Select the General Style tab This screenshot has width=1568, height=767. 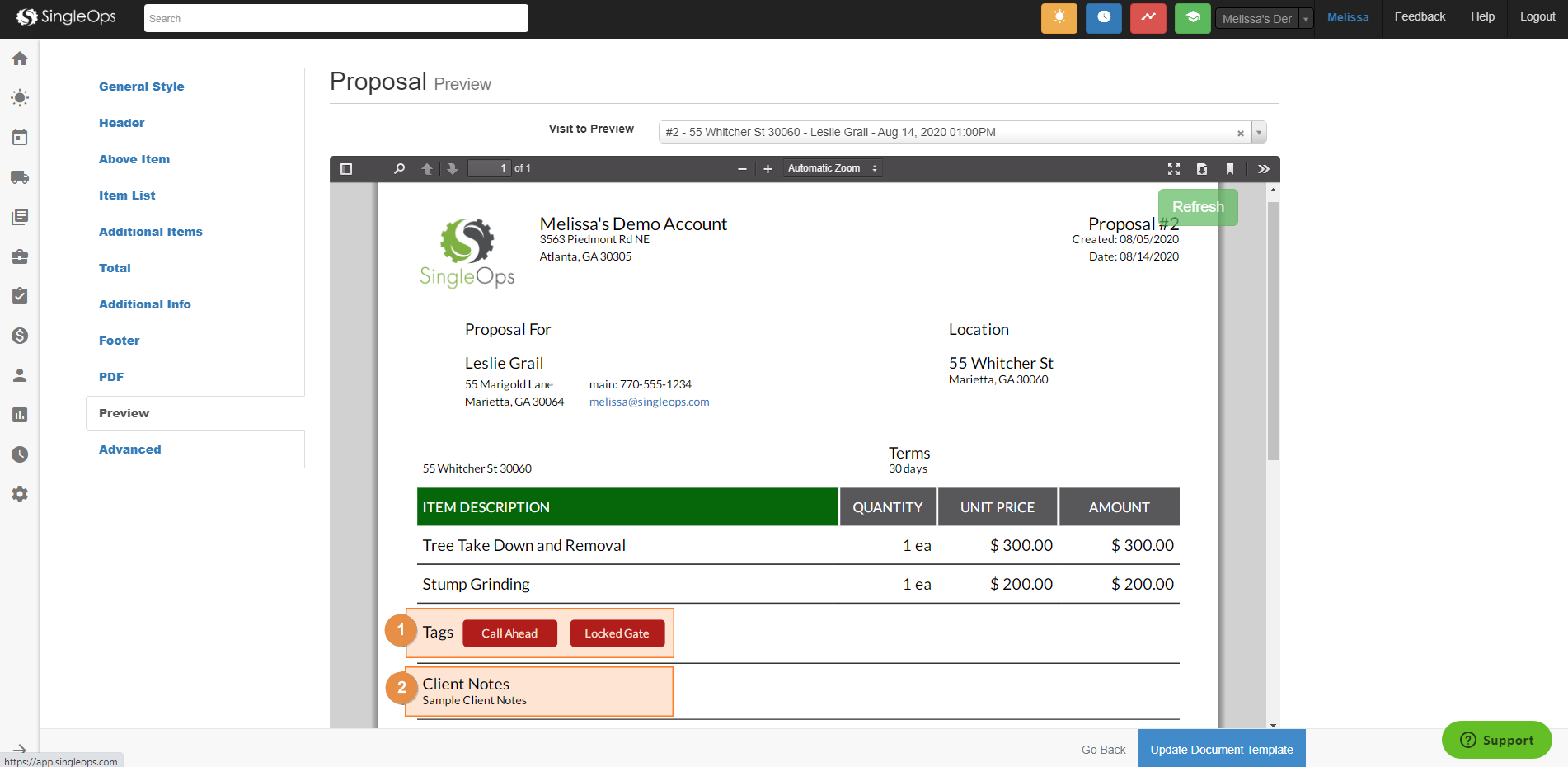click(142, 87)
